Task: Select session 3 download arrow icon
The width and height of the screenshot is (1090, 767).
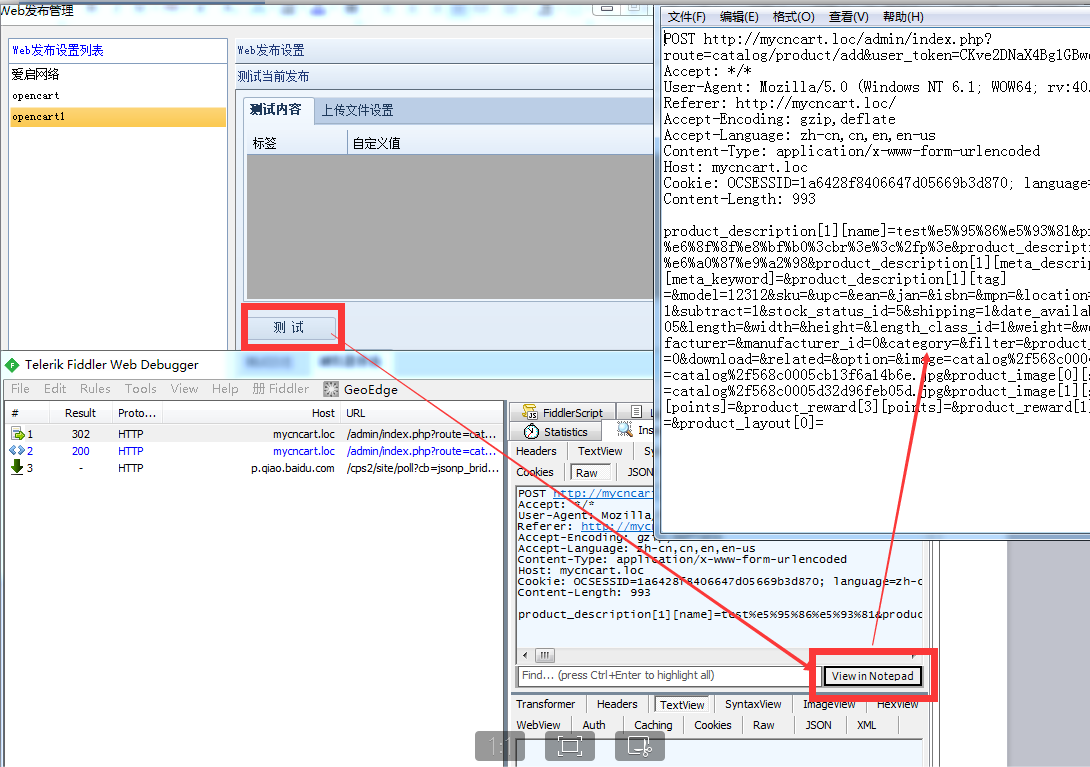Action: pyautogui.click(x=17, y=467)
